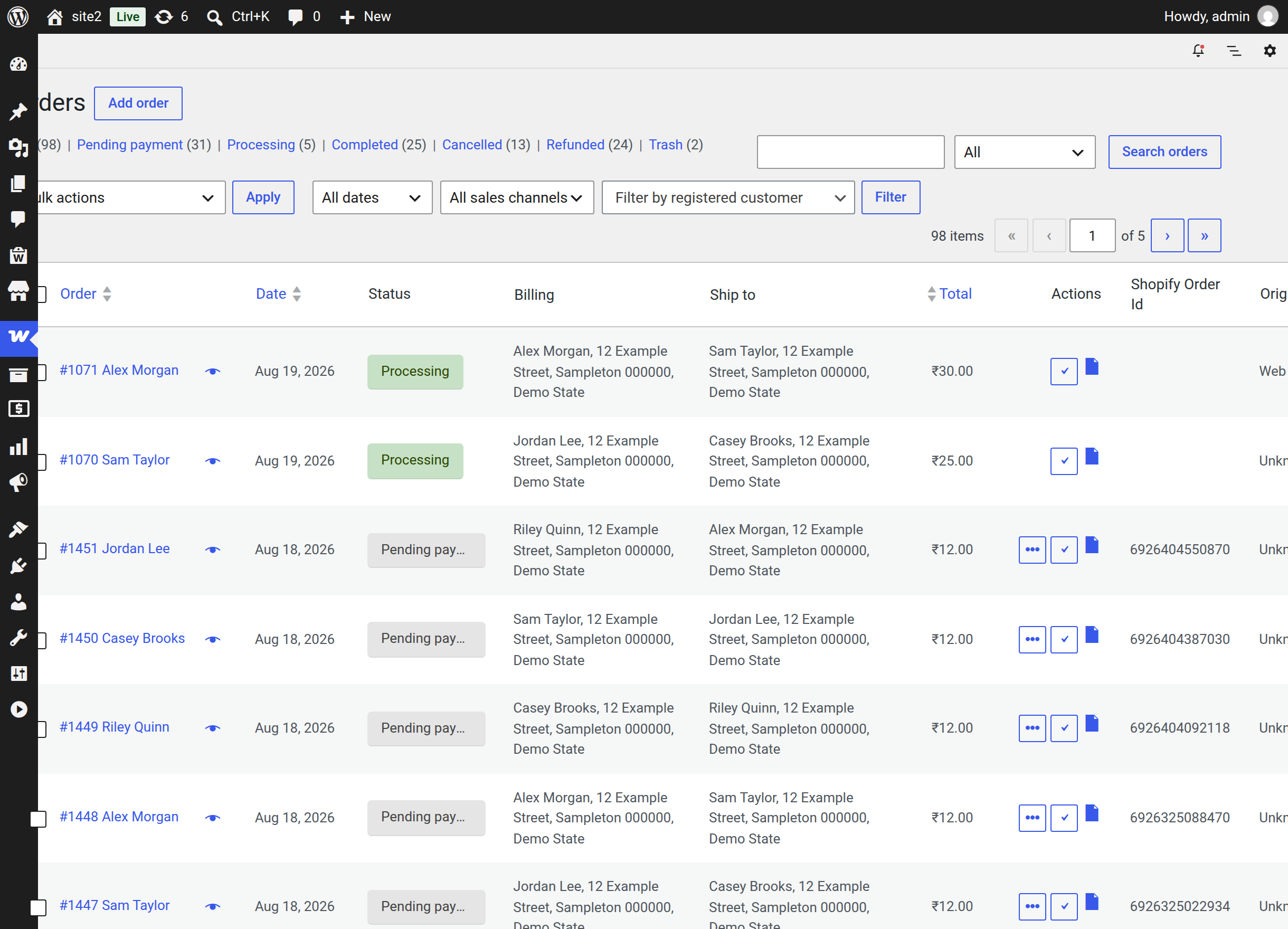The image size is (1288, 929).
Task: Open the Pages sidebar icon
Action: [x=19, y=183]
